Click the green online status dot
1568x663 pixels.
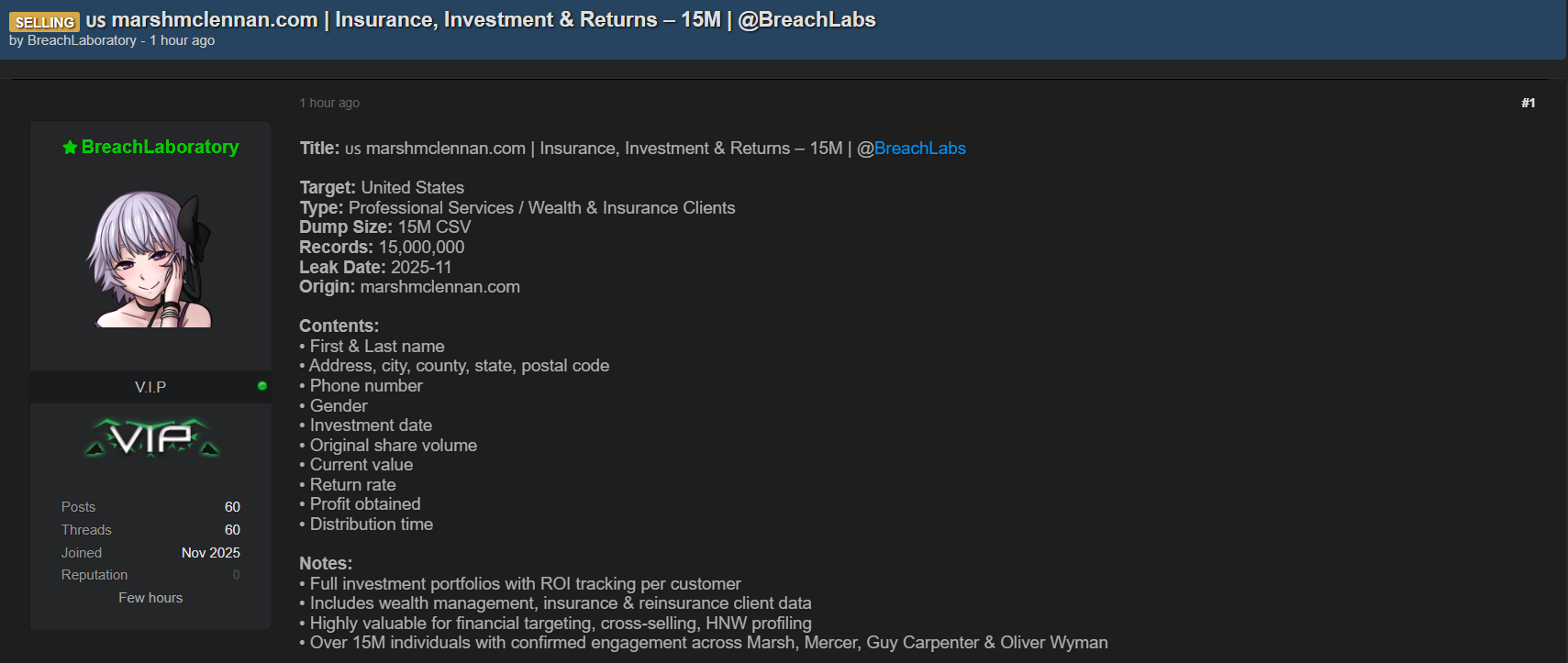coord(262,386)
